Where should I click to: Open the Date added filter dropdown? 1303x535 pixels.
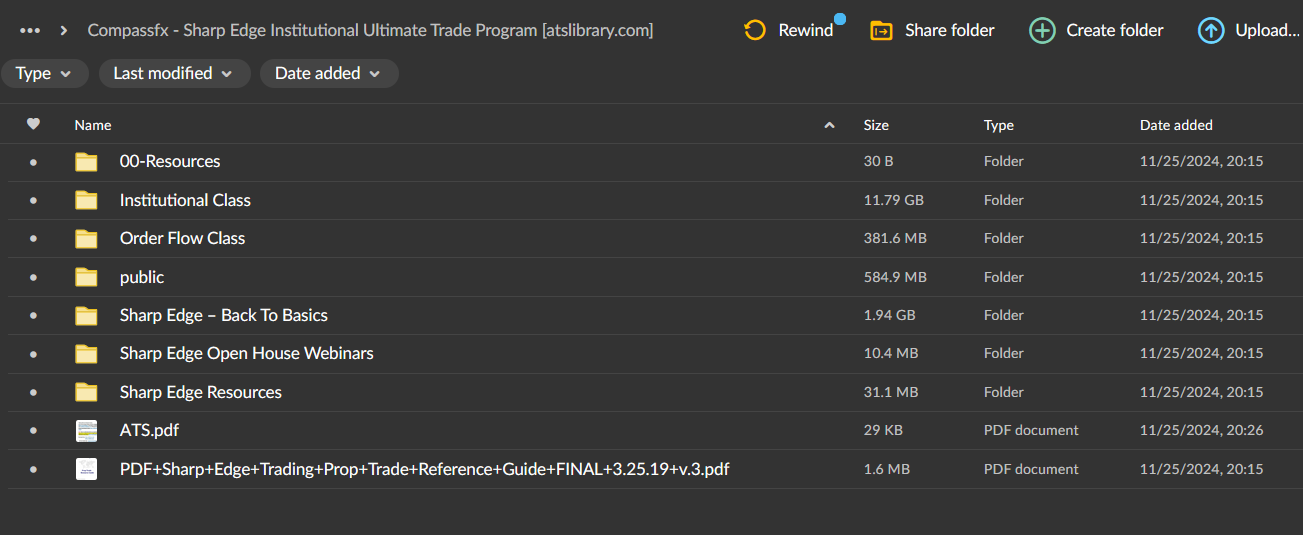(x=328, y=73)
